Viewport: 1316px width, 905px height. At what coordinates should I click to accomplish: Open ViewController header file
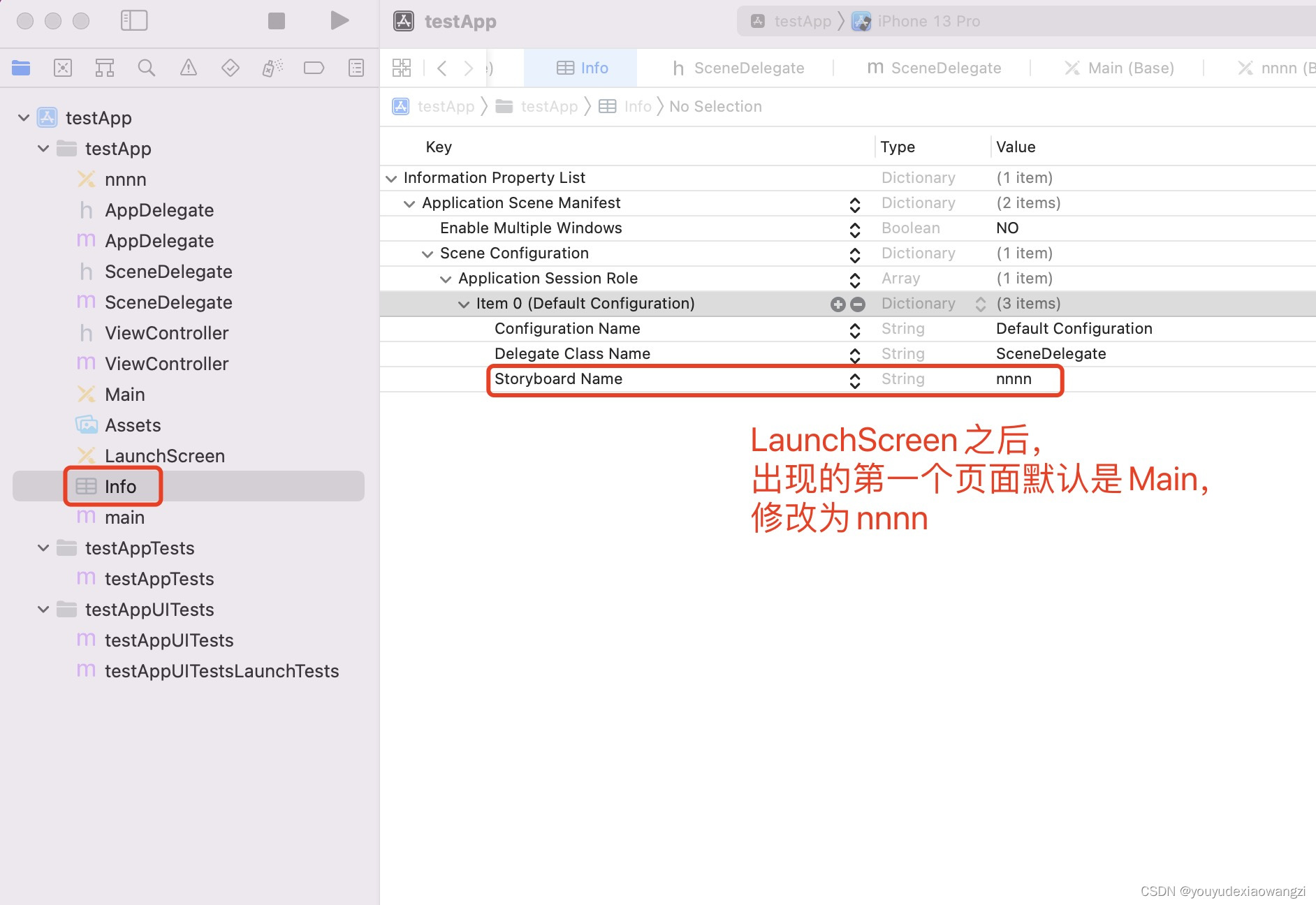(x=166, y=333)
